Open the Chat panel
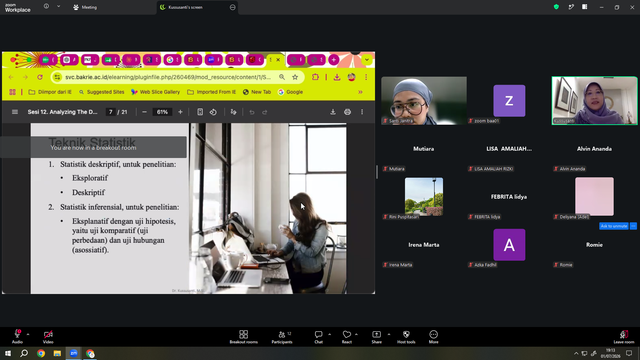Screen dimensions: 640x360 318,337
